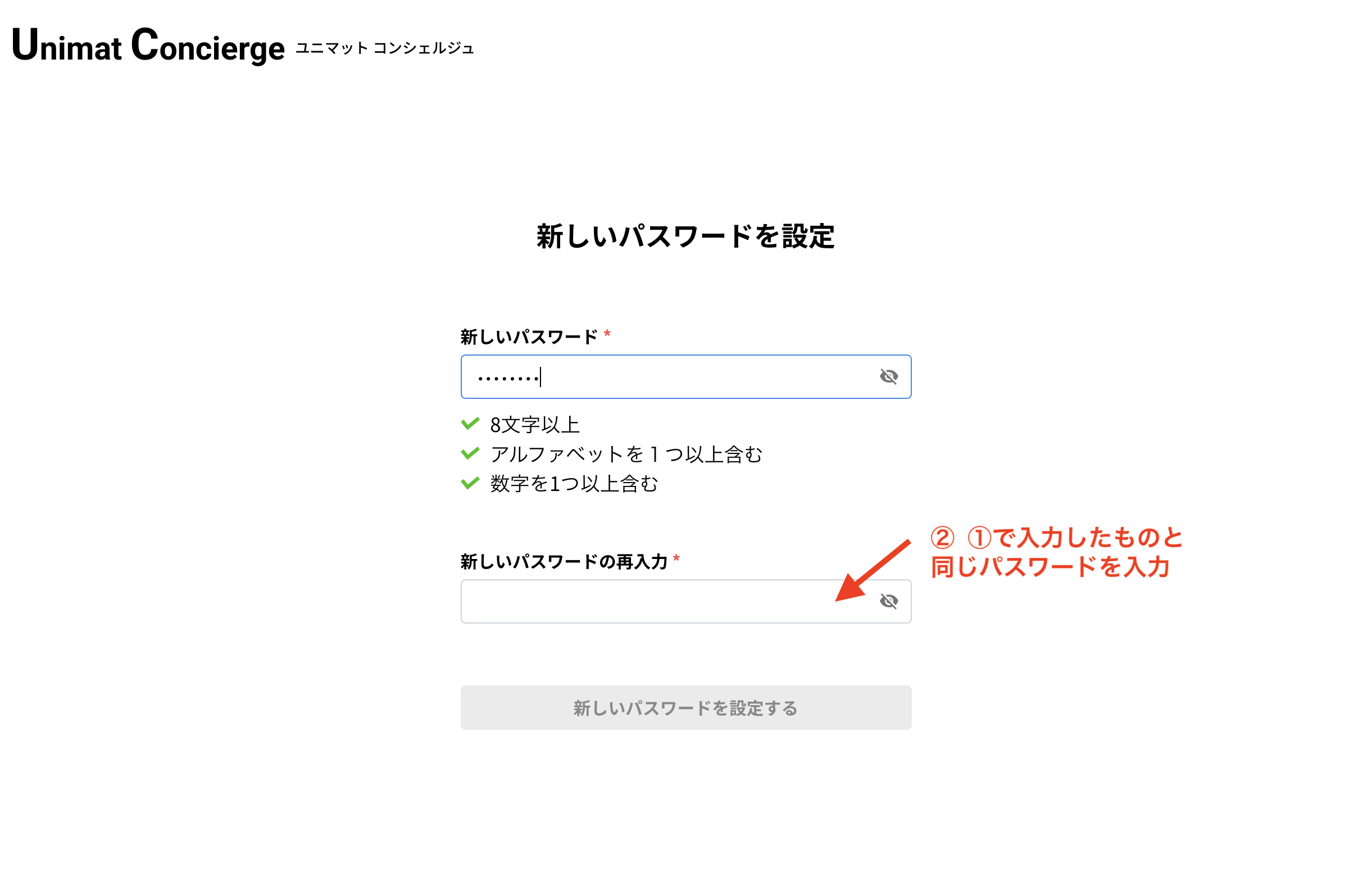Click the red asterisk next to 新しいパスワード
Image resolution: width=1372 pixels, height=891 pixels.
pos(607,334)
